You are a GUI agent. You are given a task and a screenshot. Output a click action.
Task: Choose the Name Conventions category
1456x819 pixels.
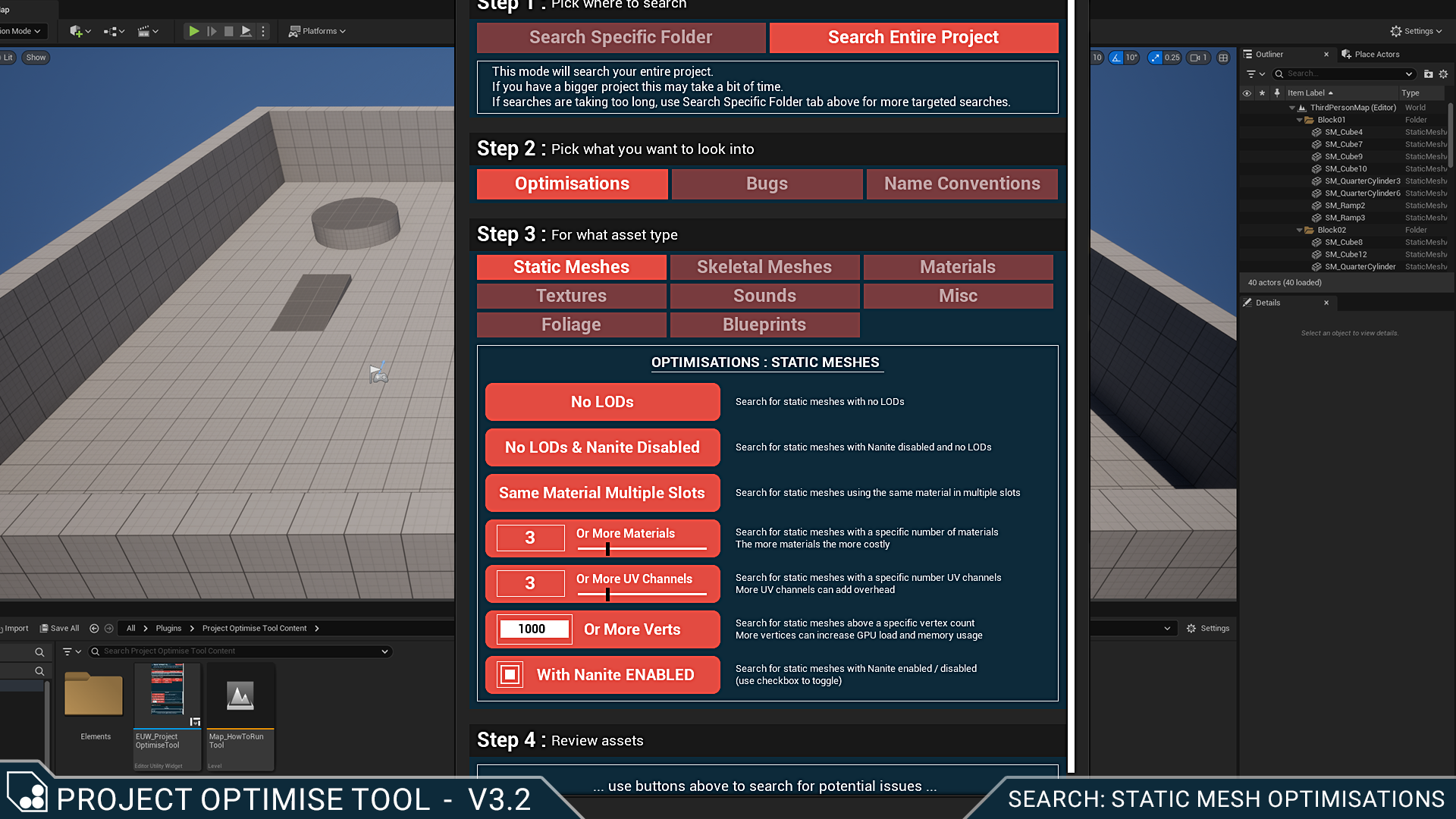[962, 184]
